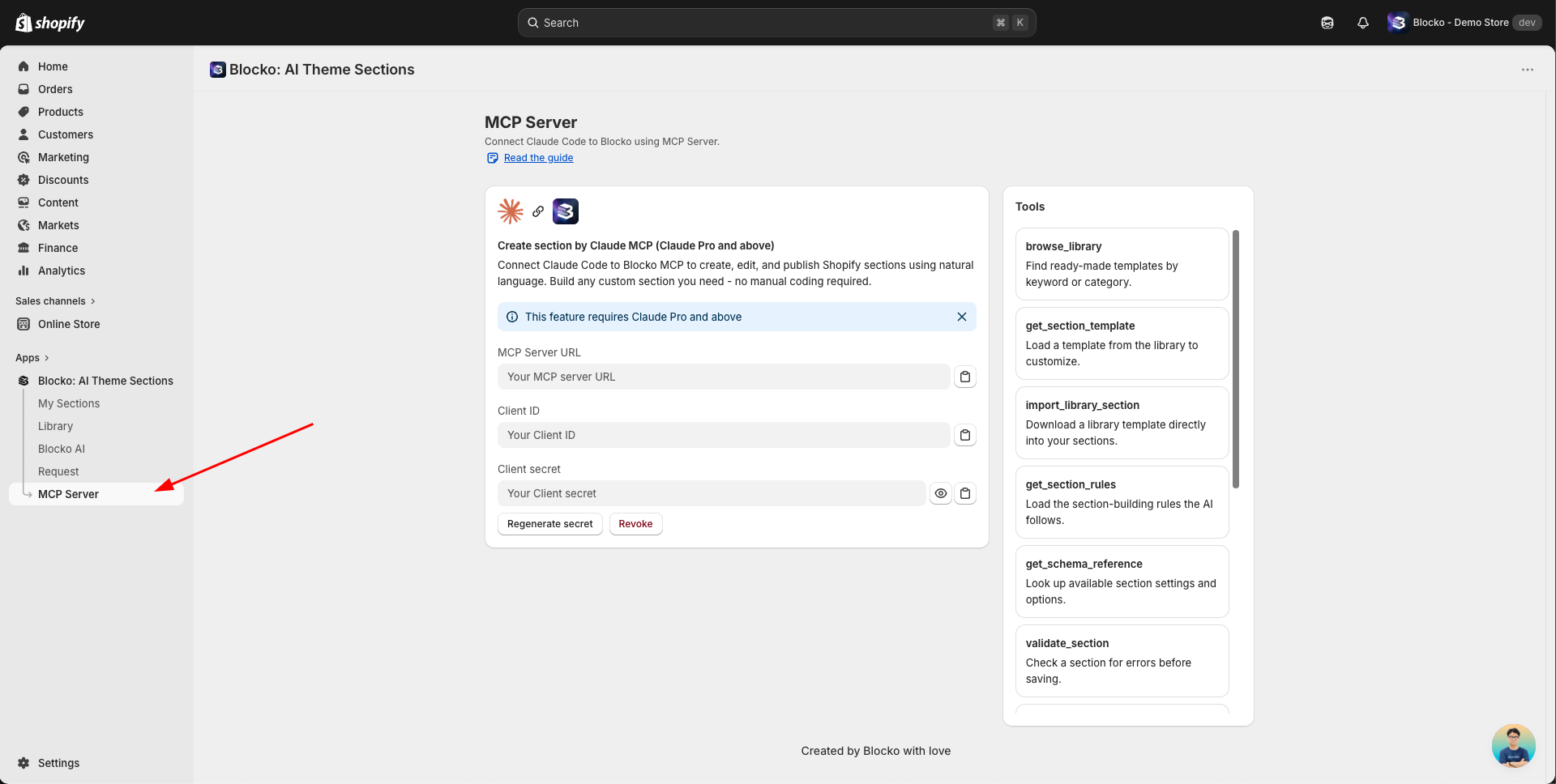This screenshot has width=1556, height=784.
Task: Copy the MCP Server URL
Action: 965,377
